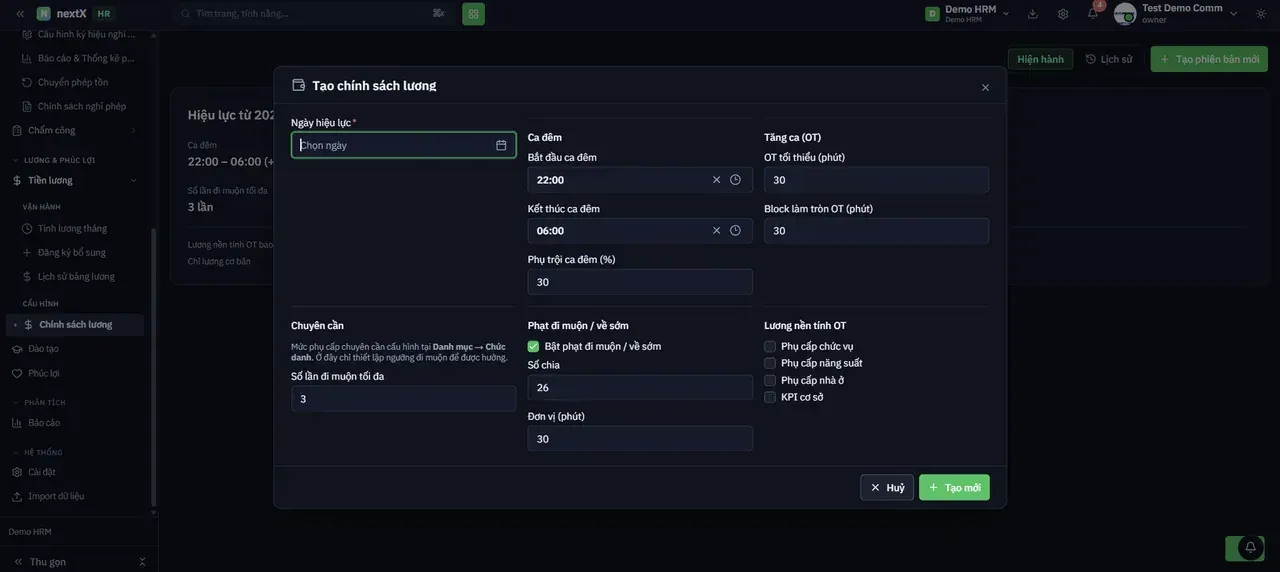Screen dimensions: 1280x572
Task: Open the settings gear in top bar
Action: tap(1063, 14)
